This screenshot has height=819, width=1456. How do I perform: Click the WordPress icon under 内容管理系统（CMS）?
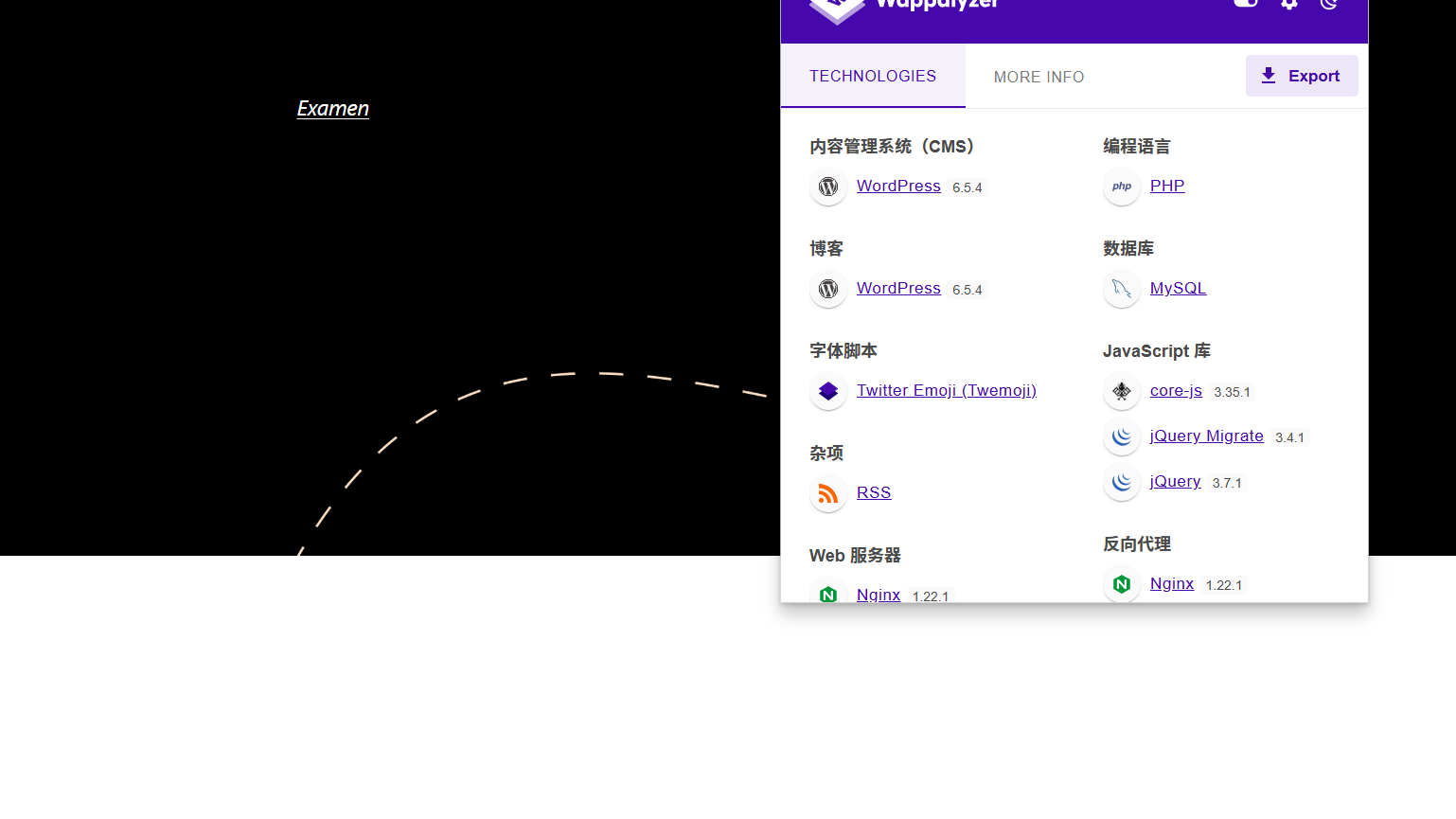point(828,187)
